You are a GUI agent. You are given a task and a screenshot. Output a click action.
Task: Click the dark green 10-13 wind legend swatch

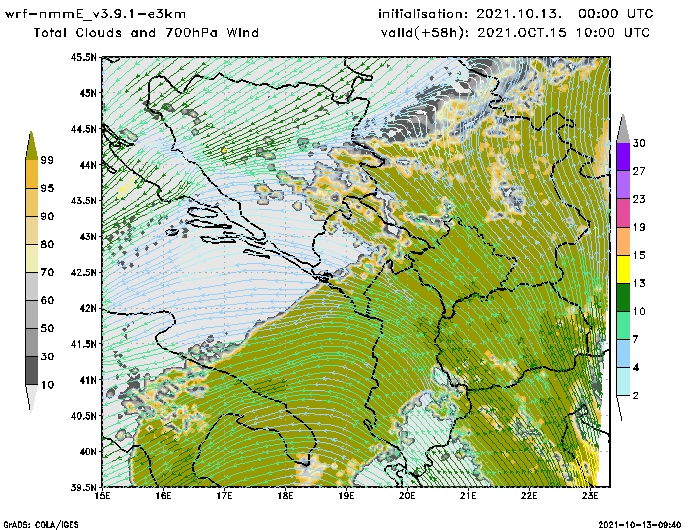click(x=623, y=297)
